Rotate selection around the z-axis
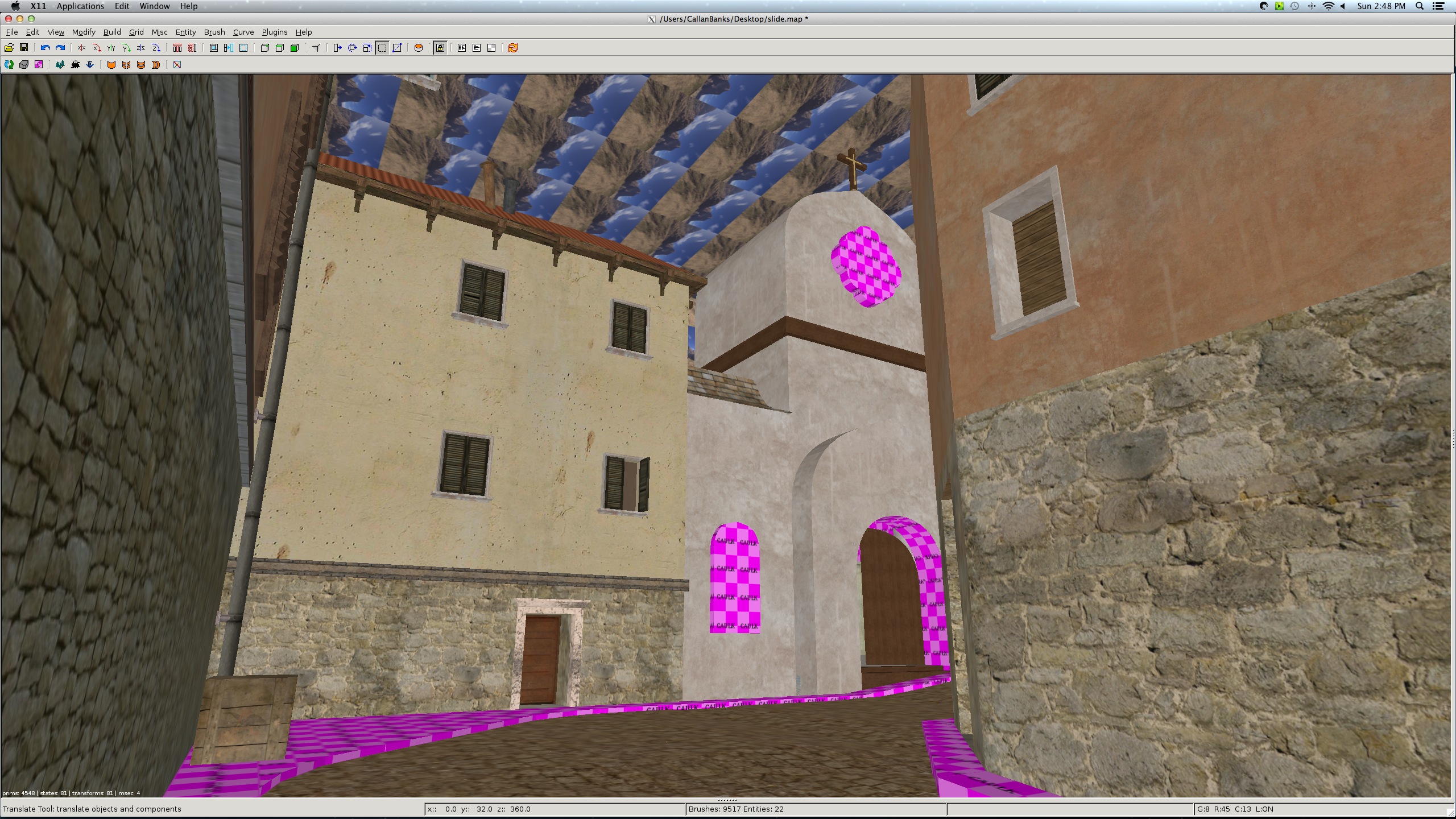1456x819 pixels. point(156,48)
